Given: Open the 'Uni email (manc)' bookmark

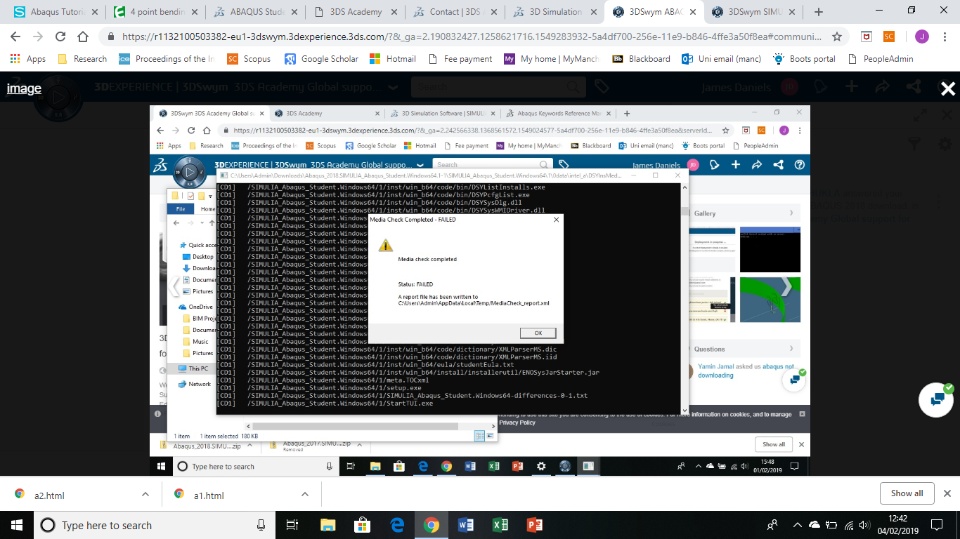Looking at the screenshot, I should 721,59.
